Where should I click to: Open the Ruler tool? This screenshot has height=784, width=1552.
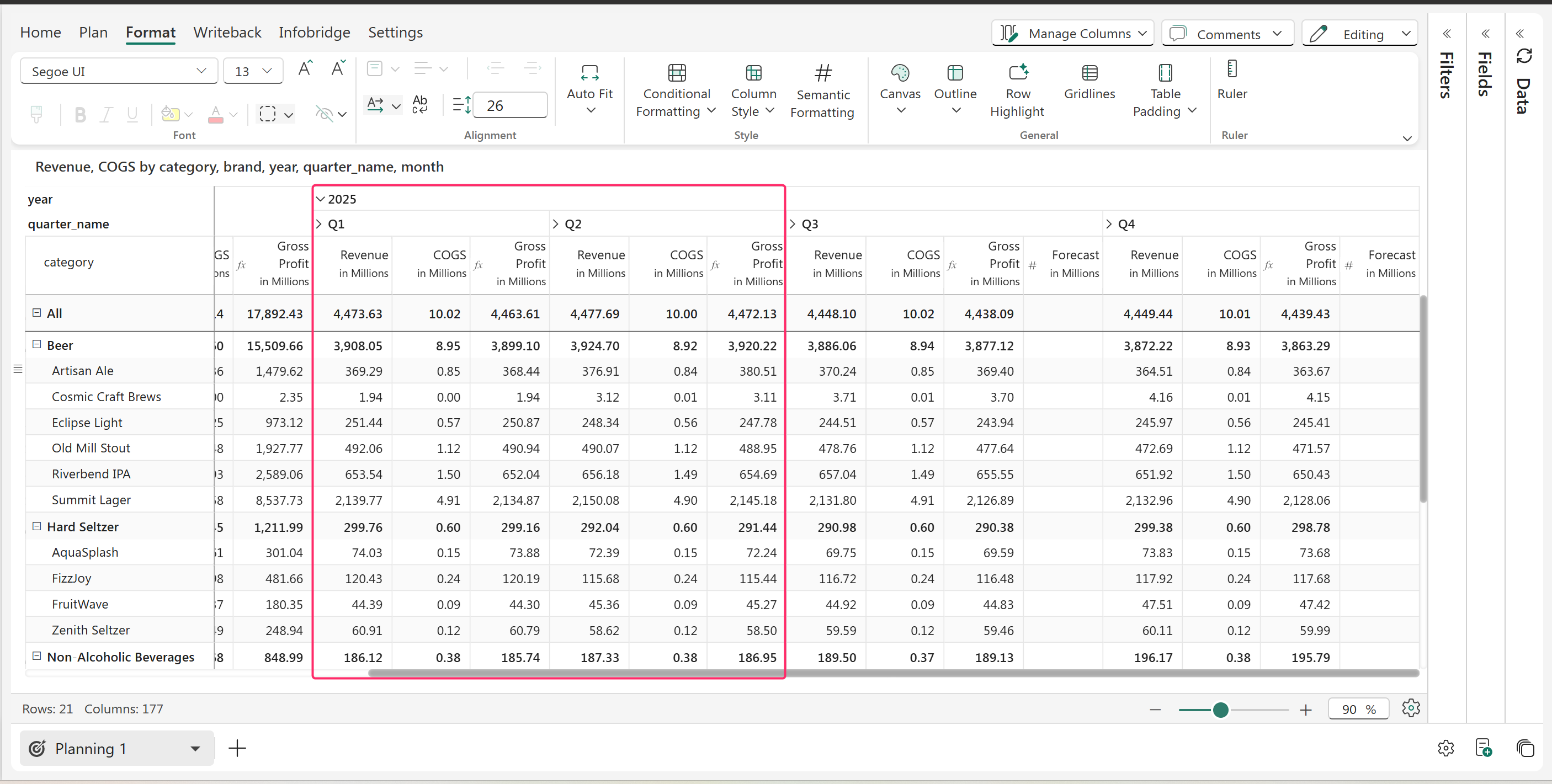click(x=1231, y=70)
